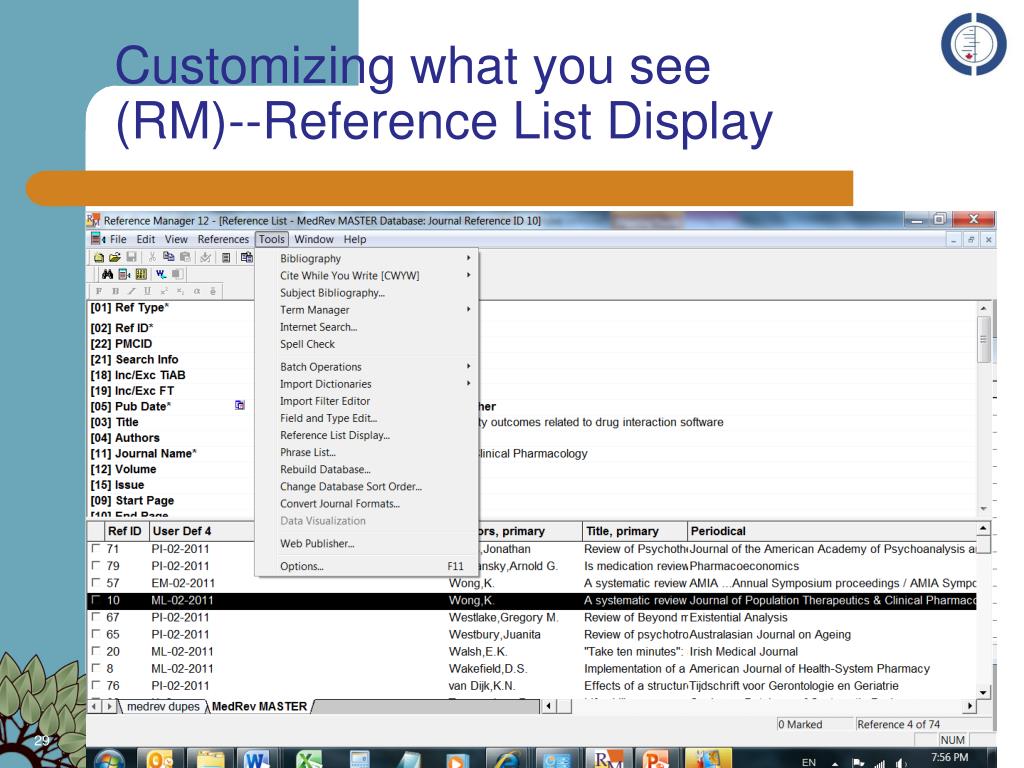The height and width of the screenshot is (768, 1024).
Task: Click the Open Database folder icon
Action: click(x=115, y=257)
